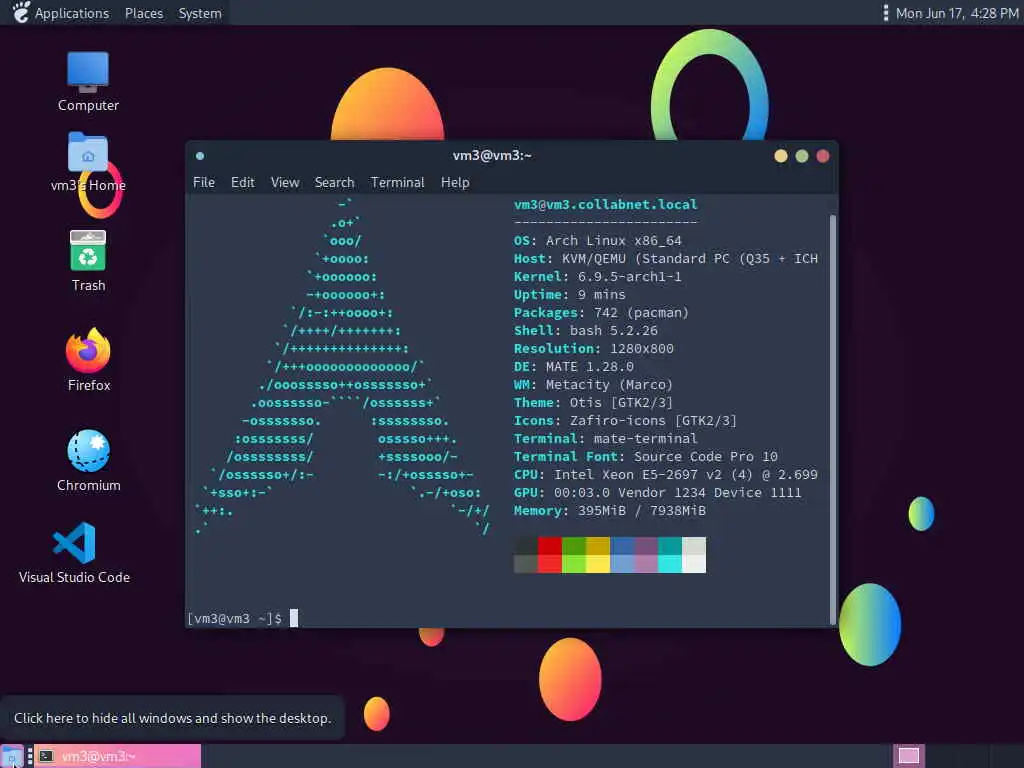Click the yellow color block in neofetch palette
1024x768 pixels.
tap(598, 564)
